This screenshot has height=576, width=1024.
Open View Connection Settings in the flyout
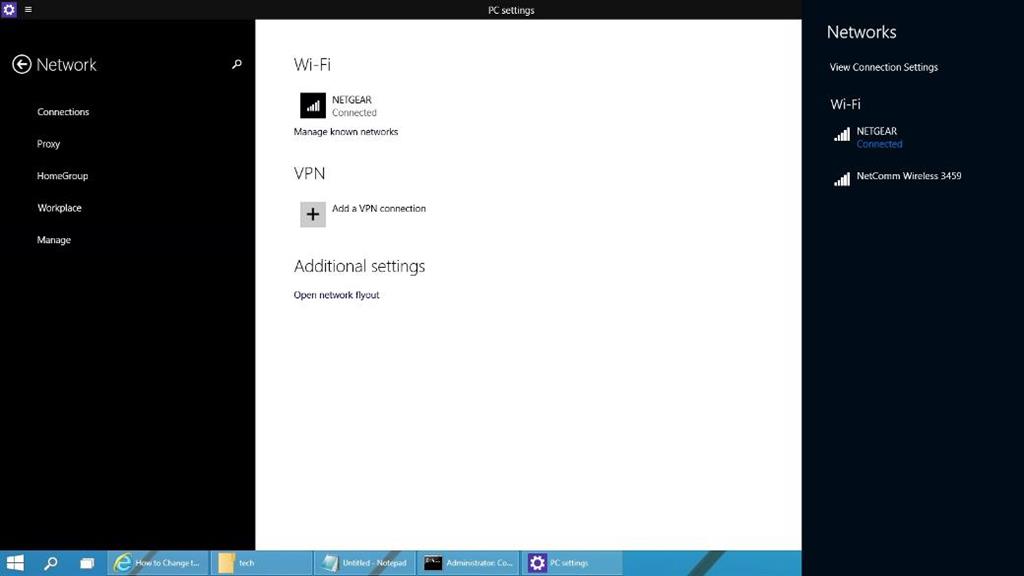coord(883,67)
